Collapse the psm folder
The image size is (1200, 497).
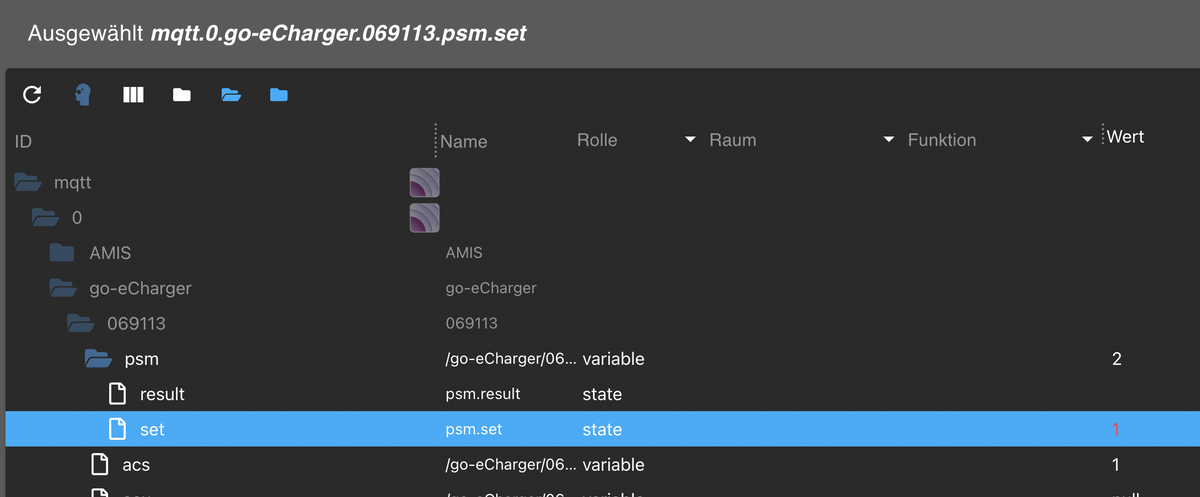(97, 358)
